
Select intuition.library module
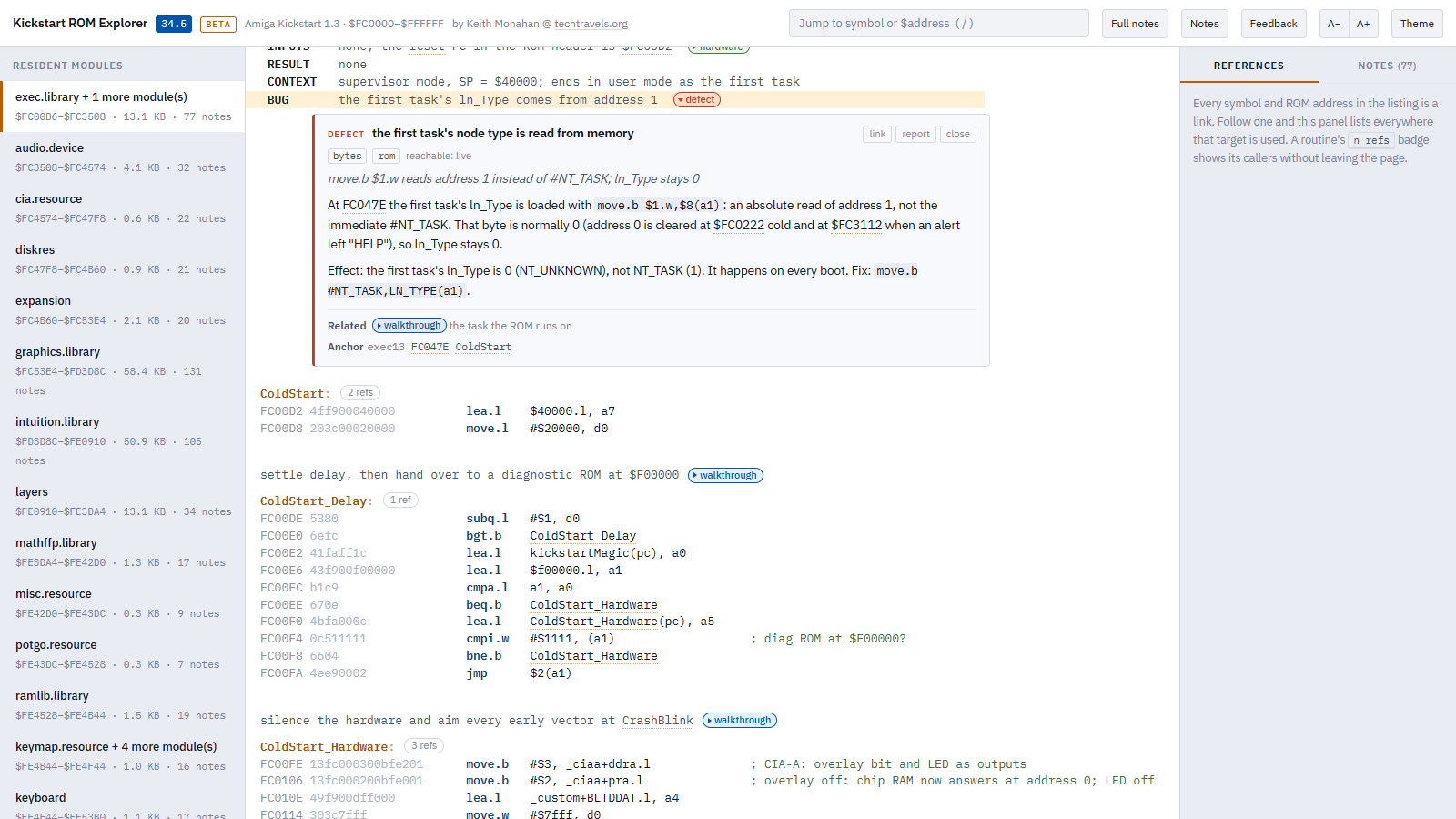[x=123, y=440]
